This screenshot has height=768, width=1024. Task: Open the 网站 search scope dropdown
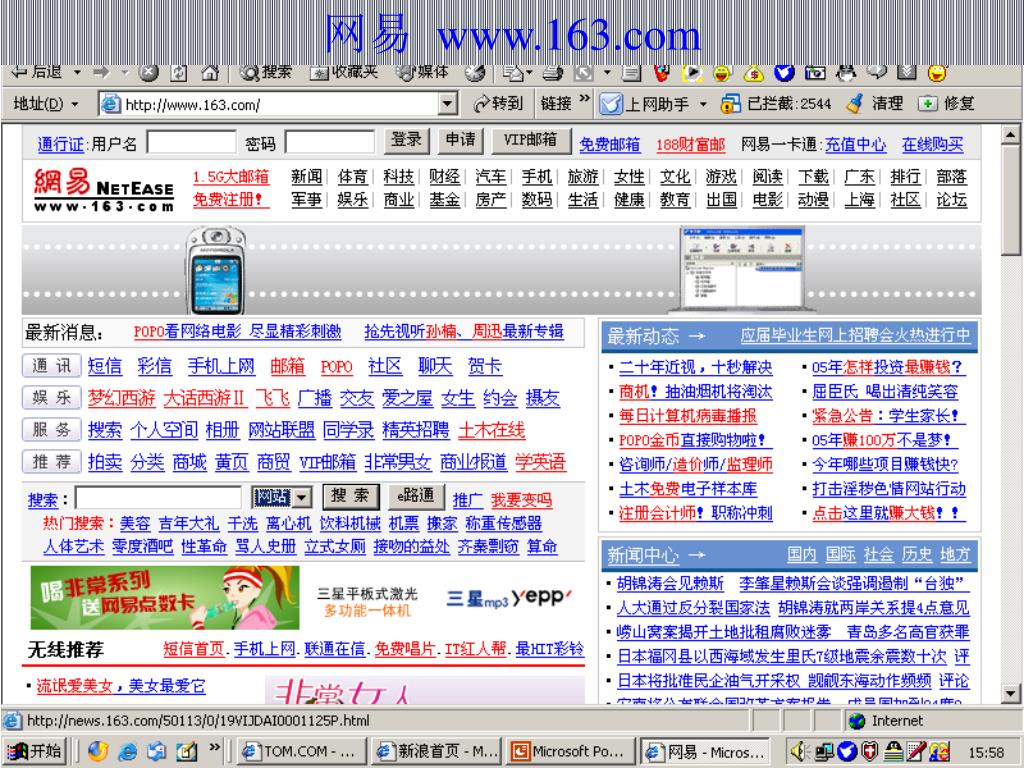coord(301,498)
